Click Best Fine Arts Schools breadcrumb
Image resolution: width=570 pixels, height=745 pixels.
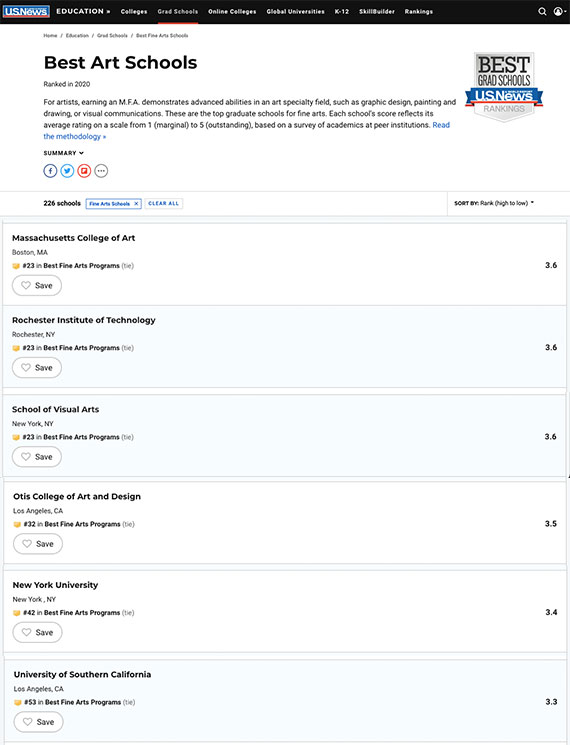click(162, 36)
